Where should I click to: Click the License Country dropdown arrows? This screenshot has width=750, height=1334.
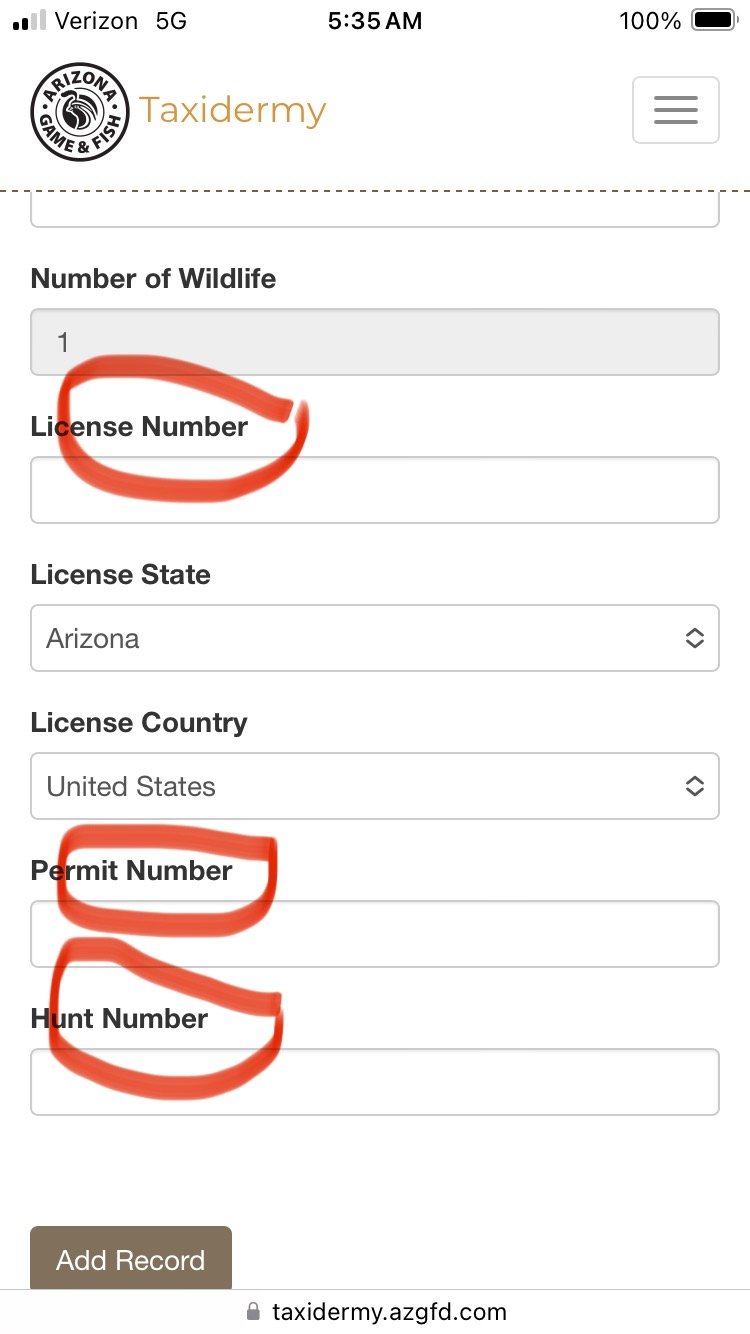coord(695,786)
